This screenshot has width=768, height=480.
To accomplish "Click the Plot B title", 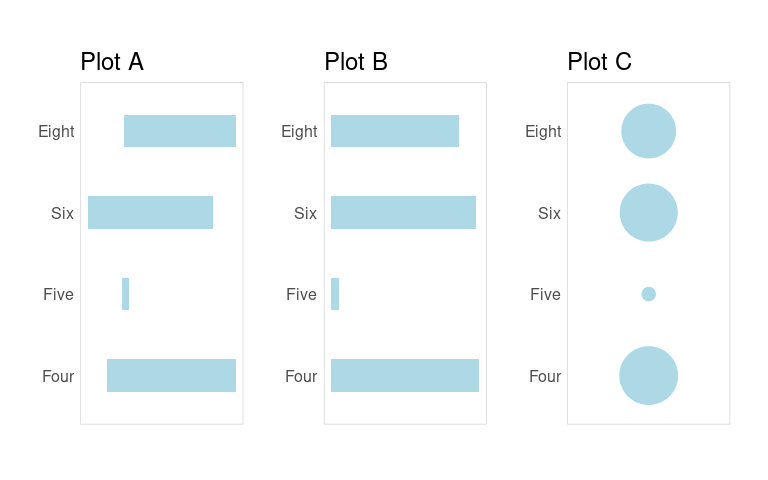I will point(356,62).
